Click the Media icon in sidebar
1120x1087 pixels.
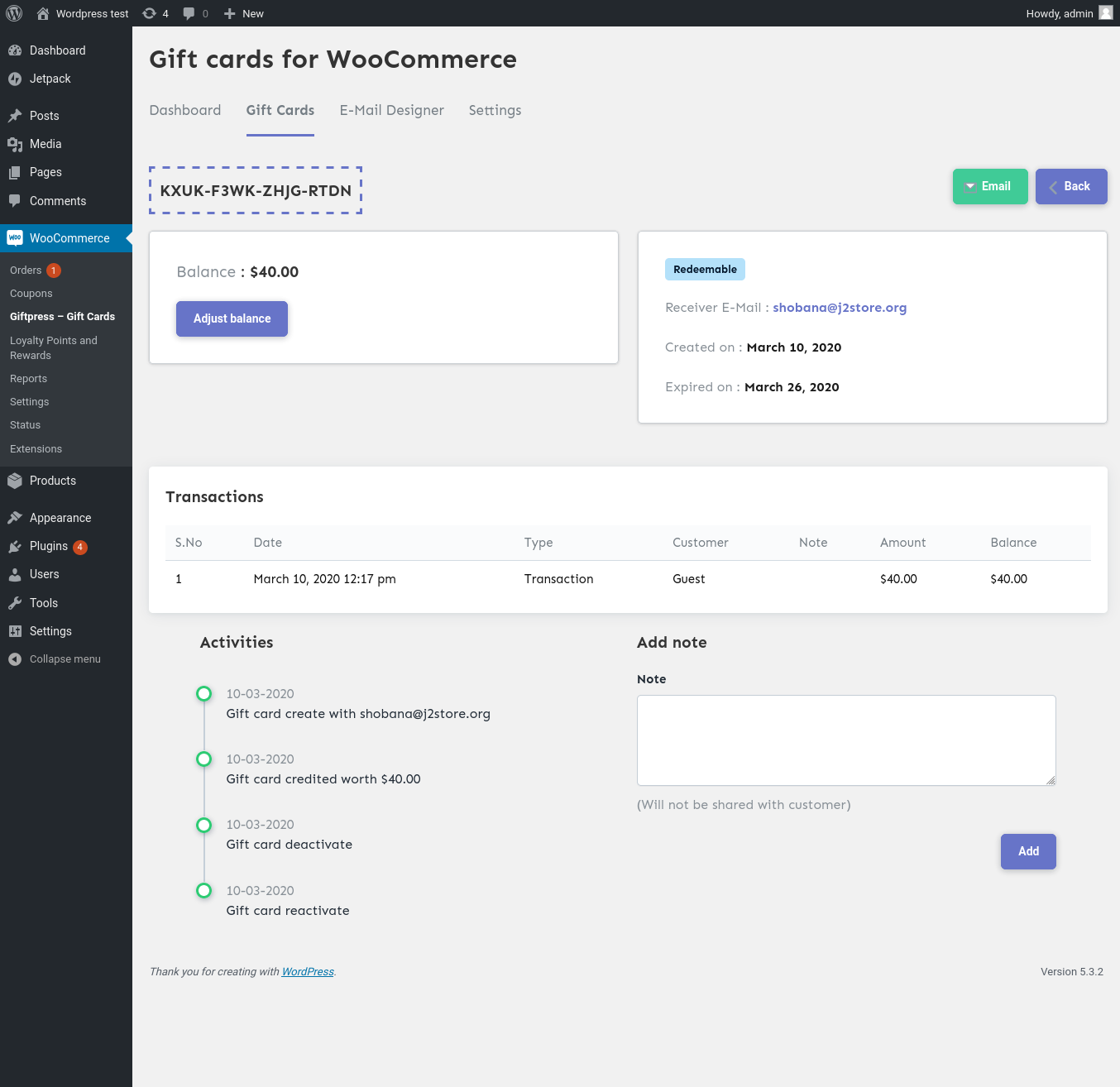coord(15,144)
